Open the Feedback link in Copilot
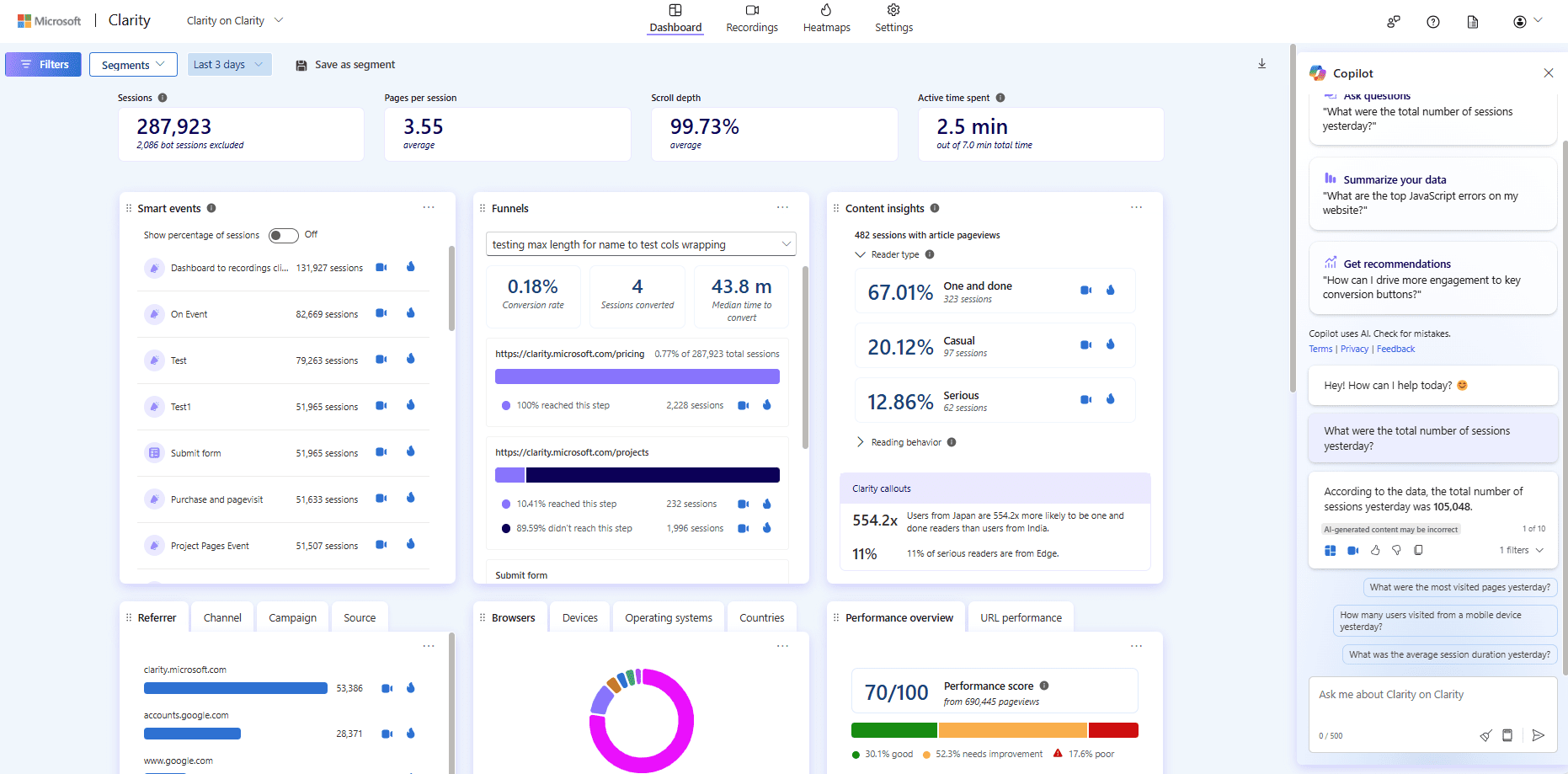1568x774 pixels. click(1395, 349)
